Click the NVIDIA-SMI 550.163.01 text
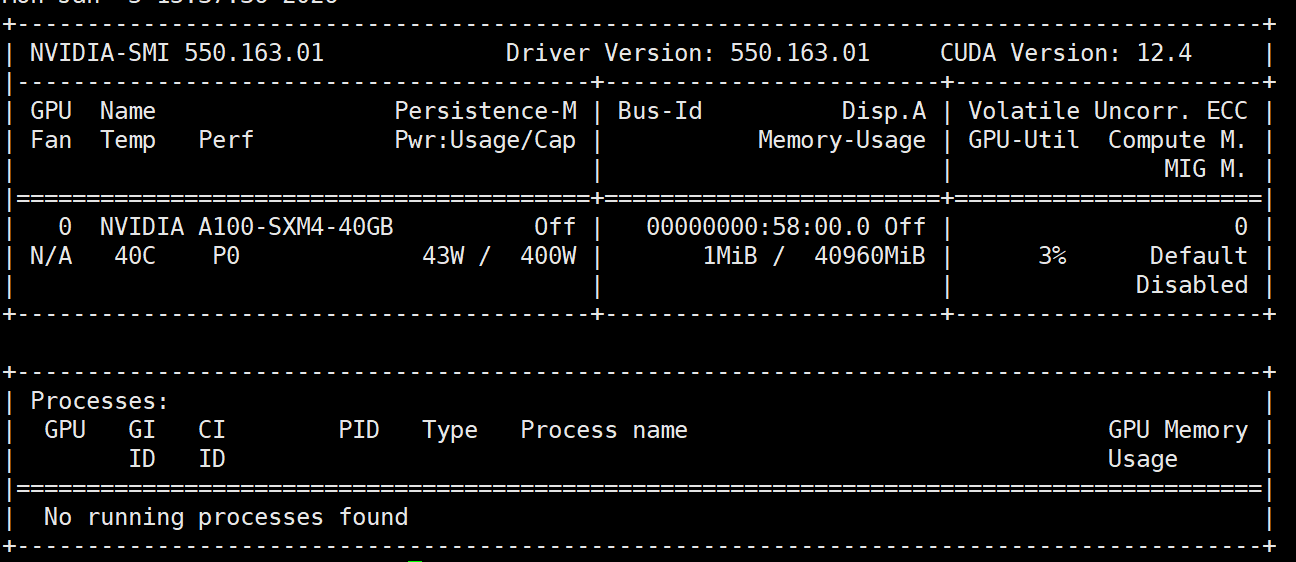 coord(177,53)
